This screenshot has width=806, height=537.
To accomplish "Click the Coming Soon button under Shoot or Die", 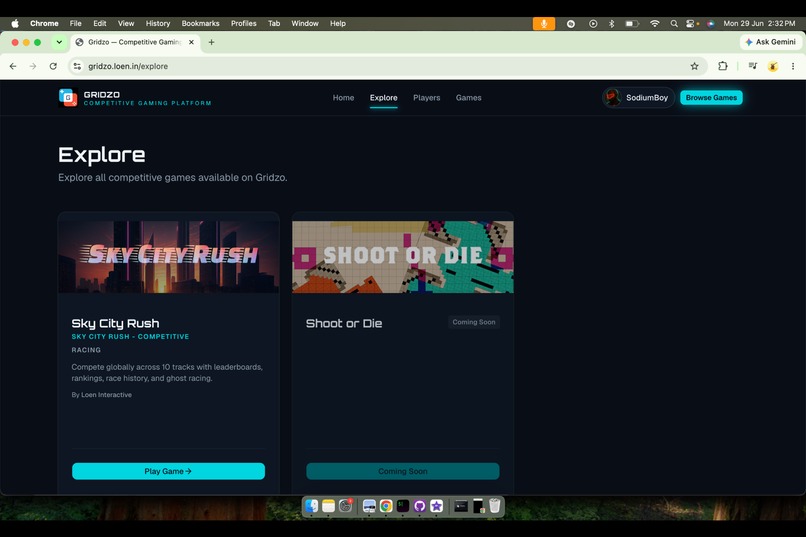I will coord(403,471).
